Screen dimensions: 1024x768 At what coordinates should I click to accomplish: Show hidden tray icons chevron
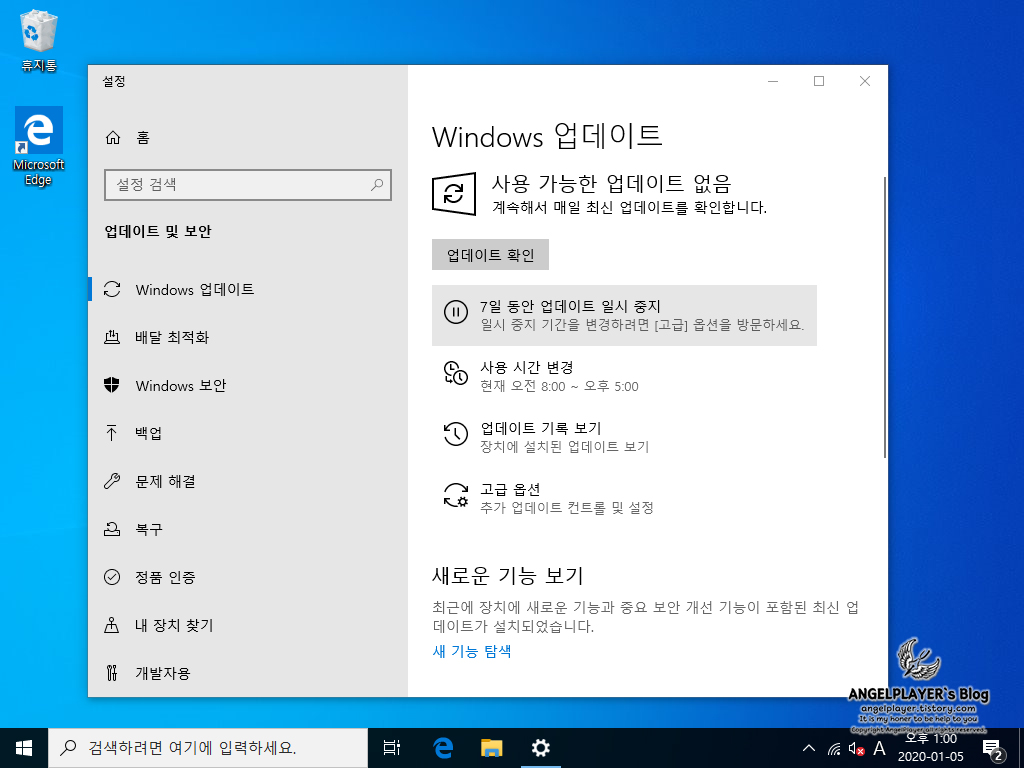click(x=808, y=748)
